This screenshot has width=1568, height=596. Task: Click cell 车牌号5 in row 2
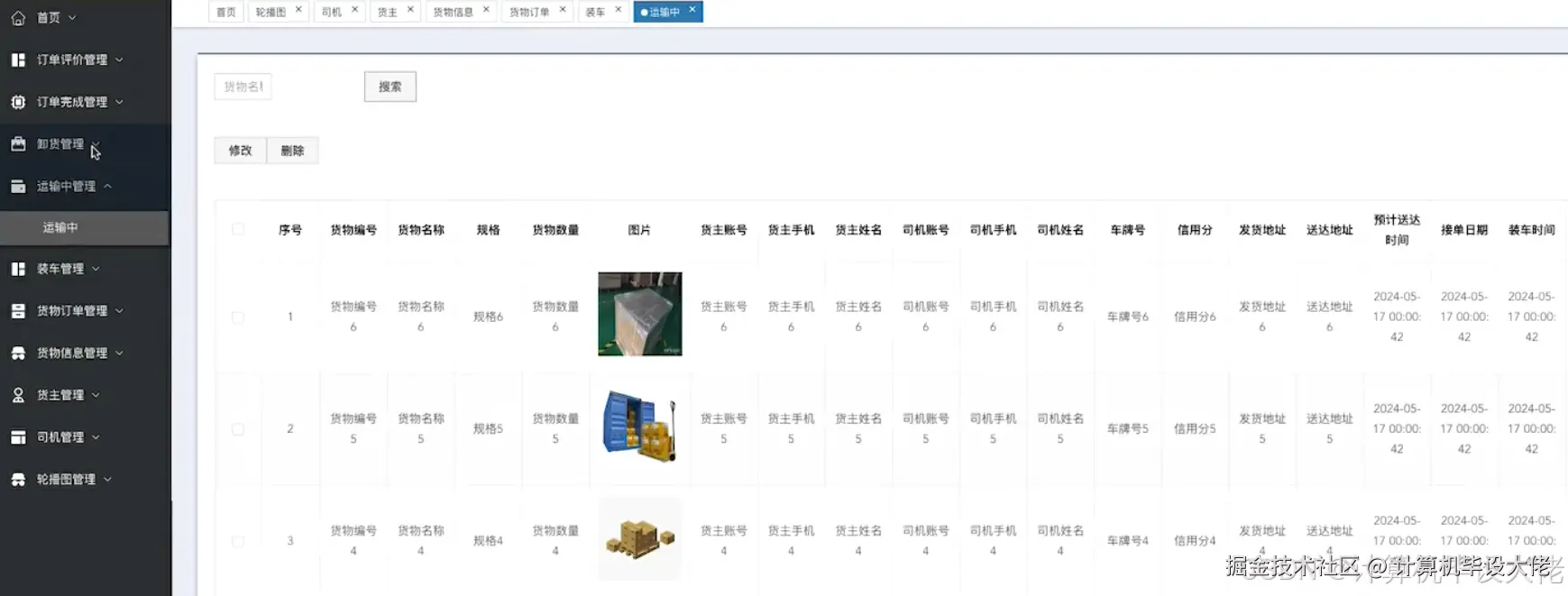(1127, 428)
